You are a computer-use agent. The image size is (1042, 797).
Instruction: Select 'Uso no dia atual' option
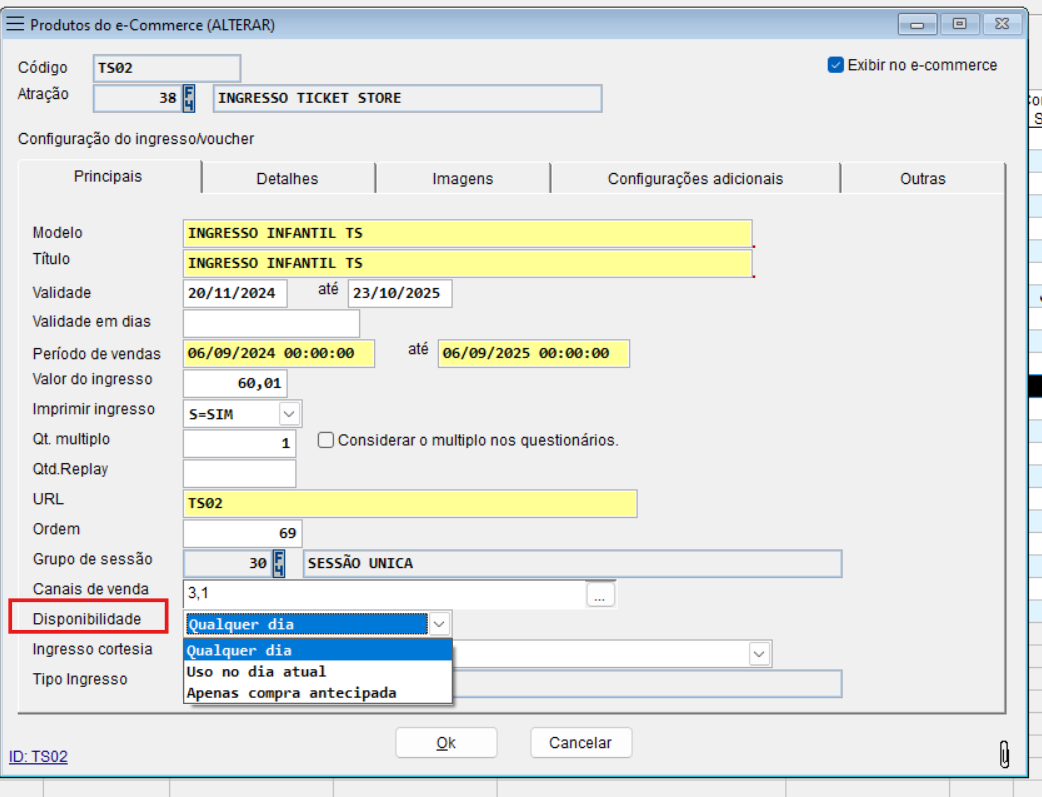pyautogui.click(x=257, y=671)
